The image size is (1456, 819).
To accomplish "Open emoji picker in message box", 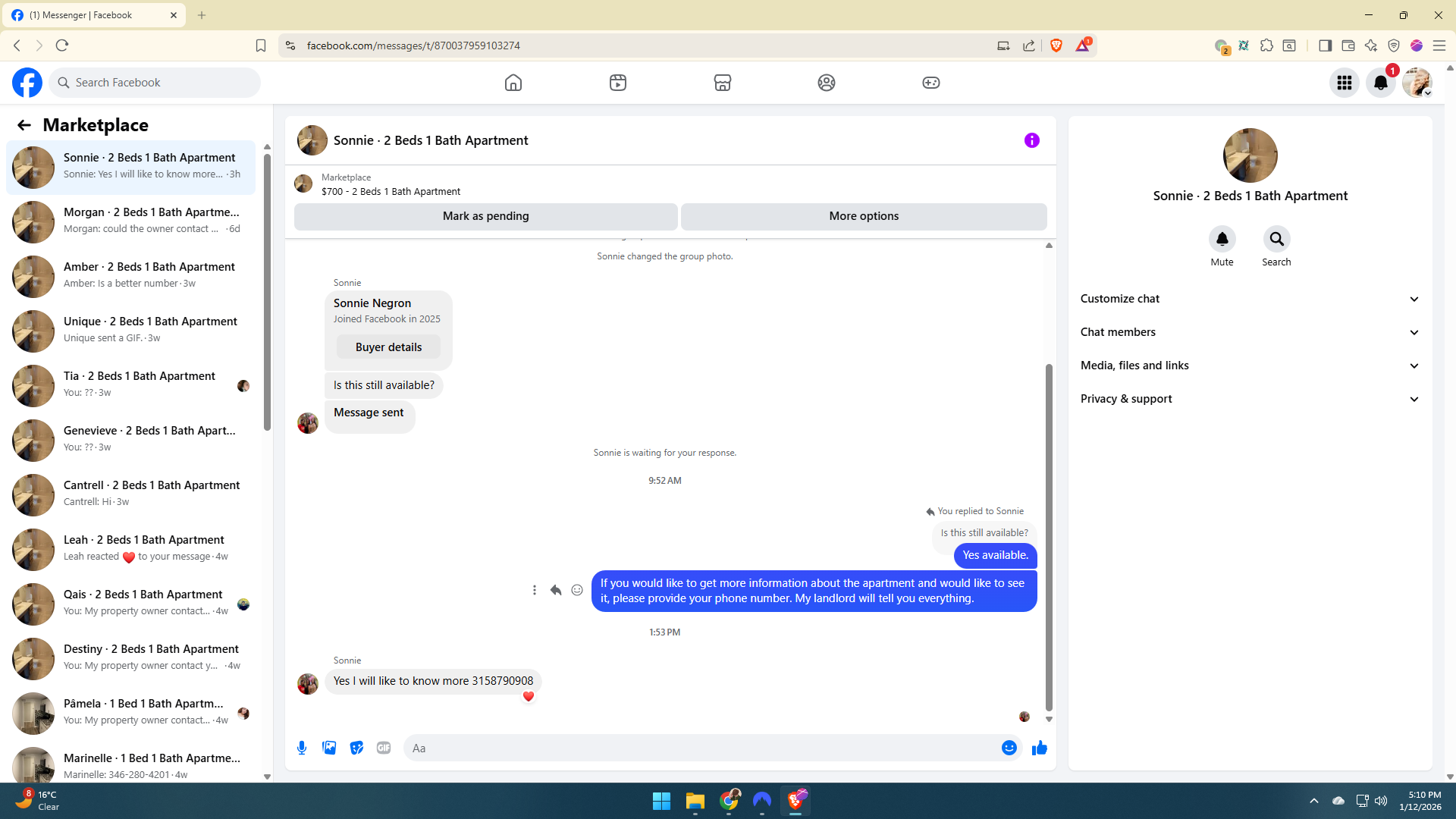I will coord(1009,748).
